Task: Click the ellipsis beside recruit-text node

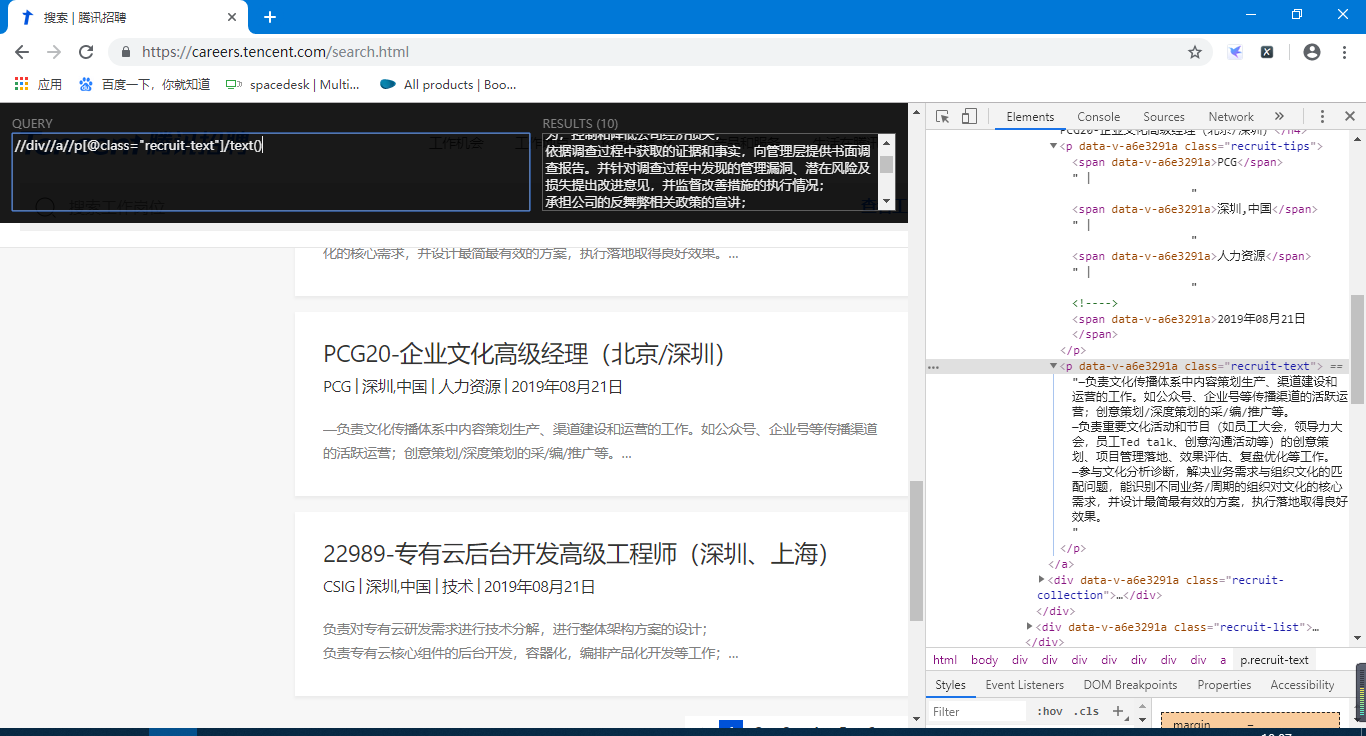Action: point(933,367)
